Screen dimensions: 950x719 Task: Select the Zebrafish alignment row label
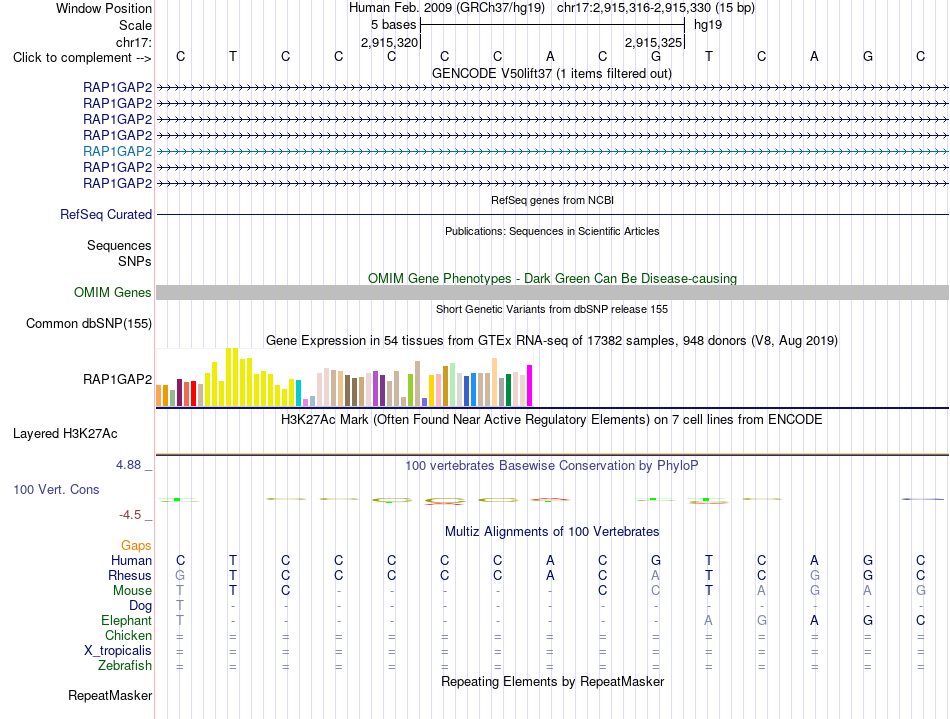(x=125, y=666)
